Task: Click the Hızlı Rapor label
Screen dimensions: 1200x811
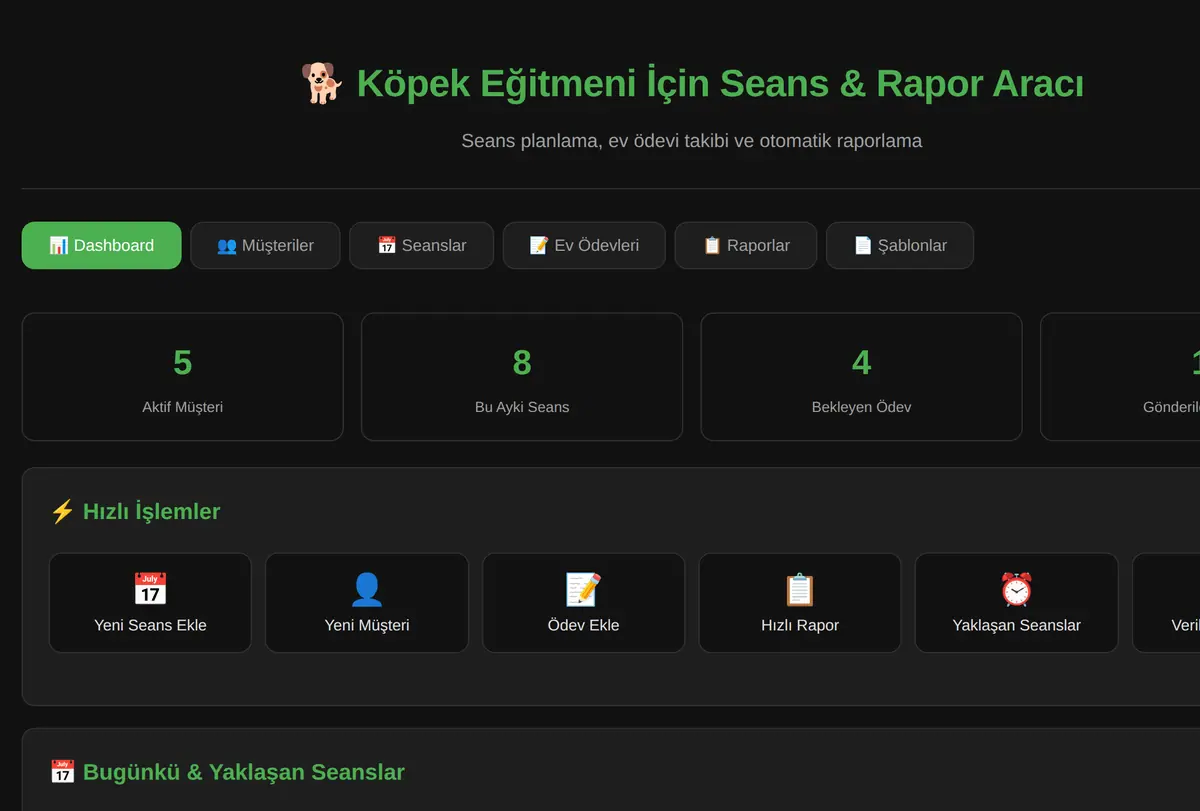Action: (800, 625)
